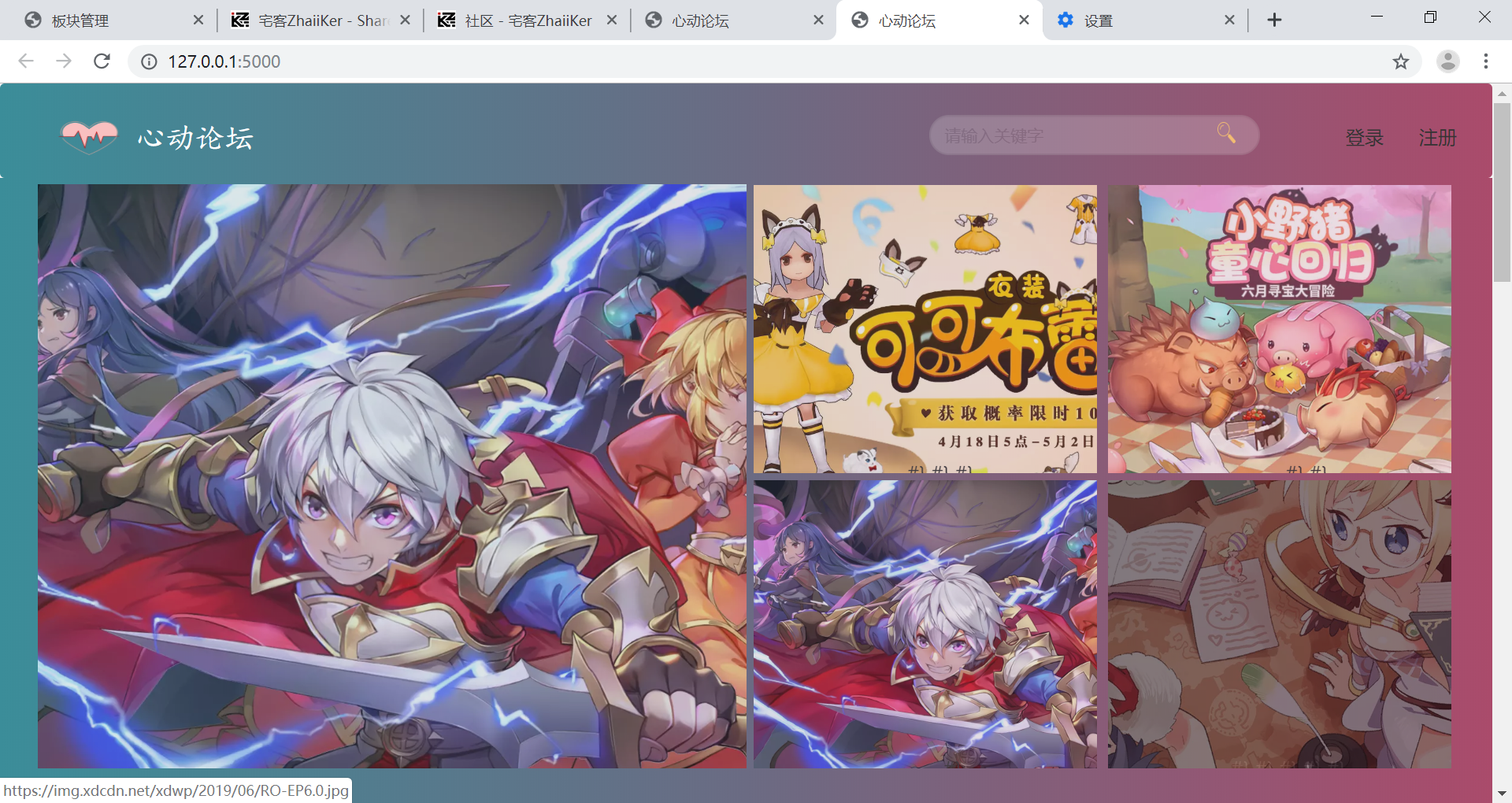Select the 心动论坛 title text
Screen dimensions: 1512x803
194,138
